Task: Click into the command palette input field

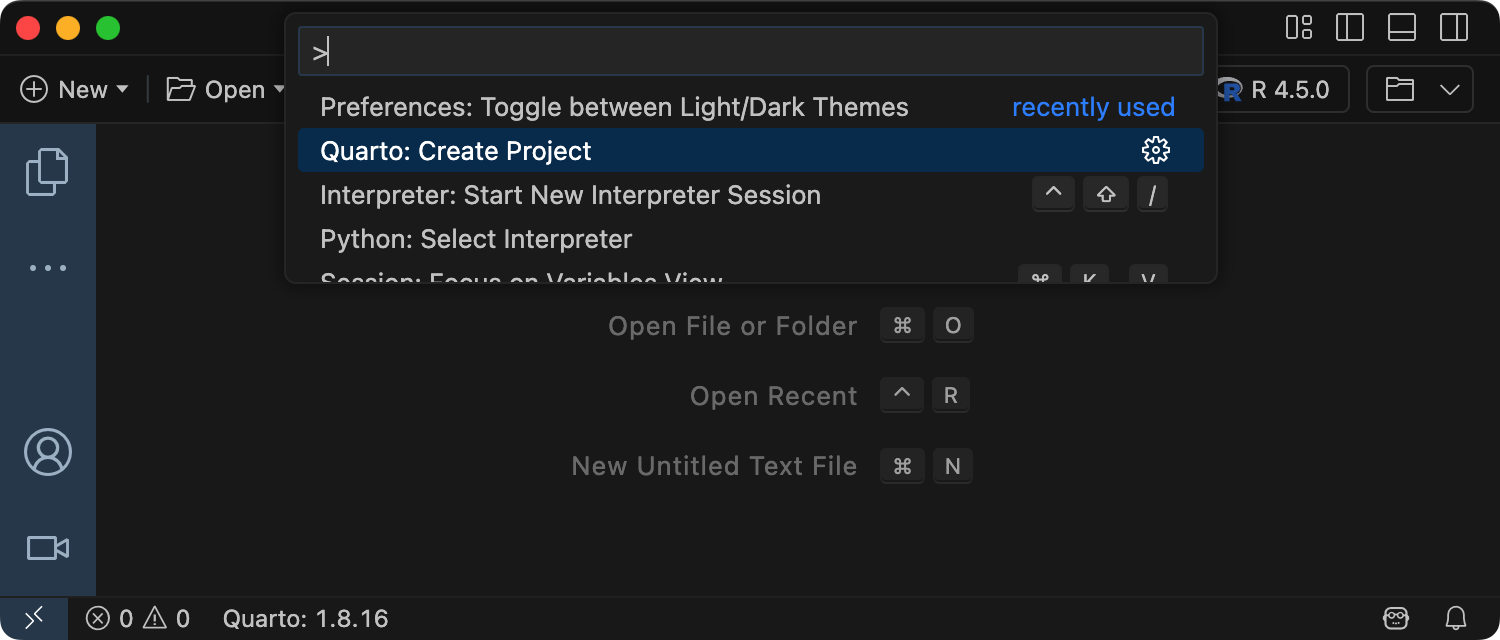Action: (750, 52)
